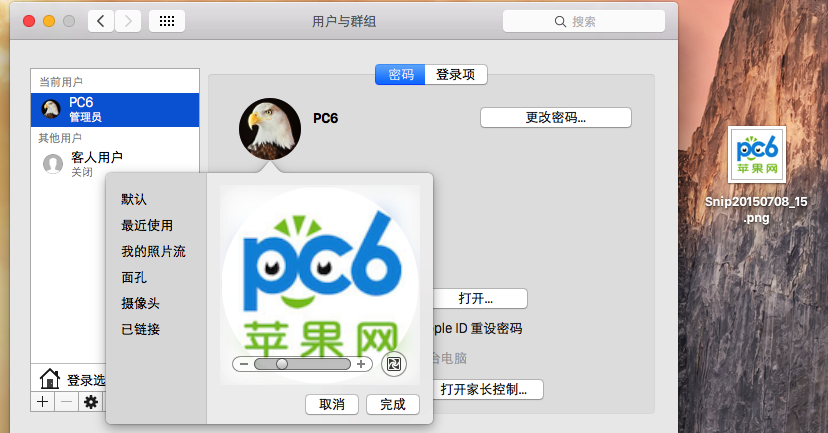Click the 更改密码... button
This screenshot has width=828, height=433.
coord(556,117)
